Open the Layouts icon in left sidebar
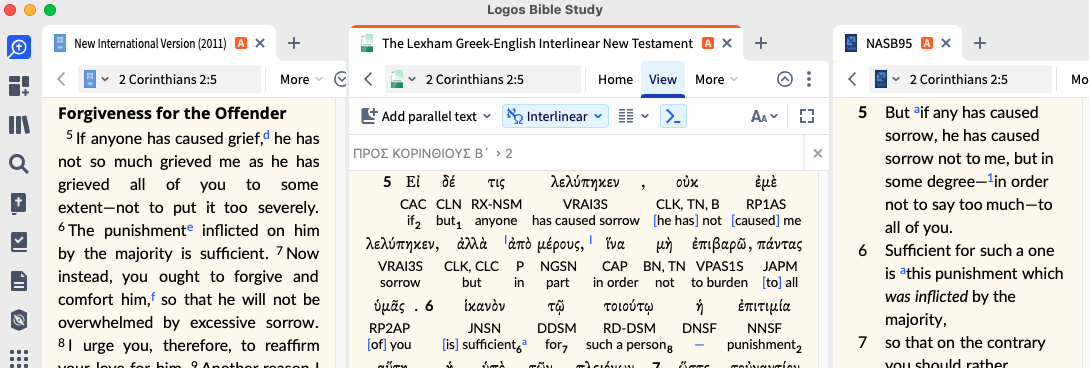This screenshot has height=368, width=1089. (19, 86)
